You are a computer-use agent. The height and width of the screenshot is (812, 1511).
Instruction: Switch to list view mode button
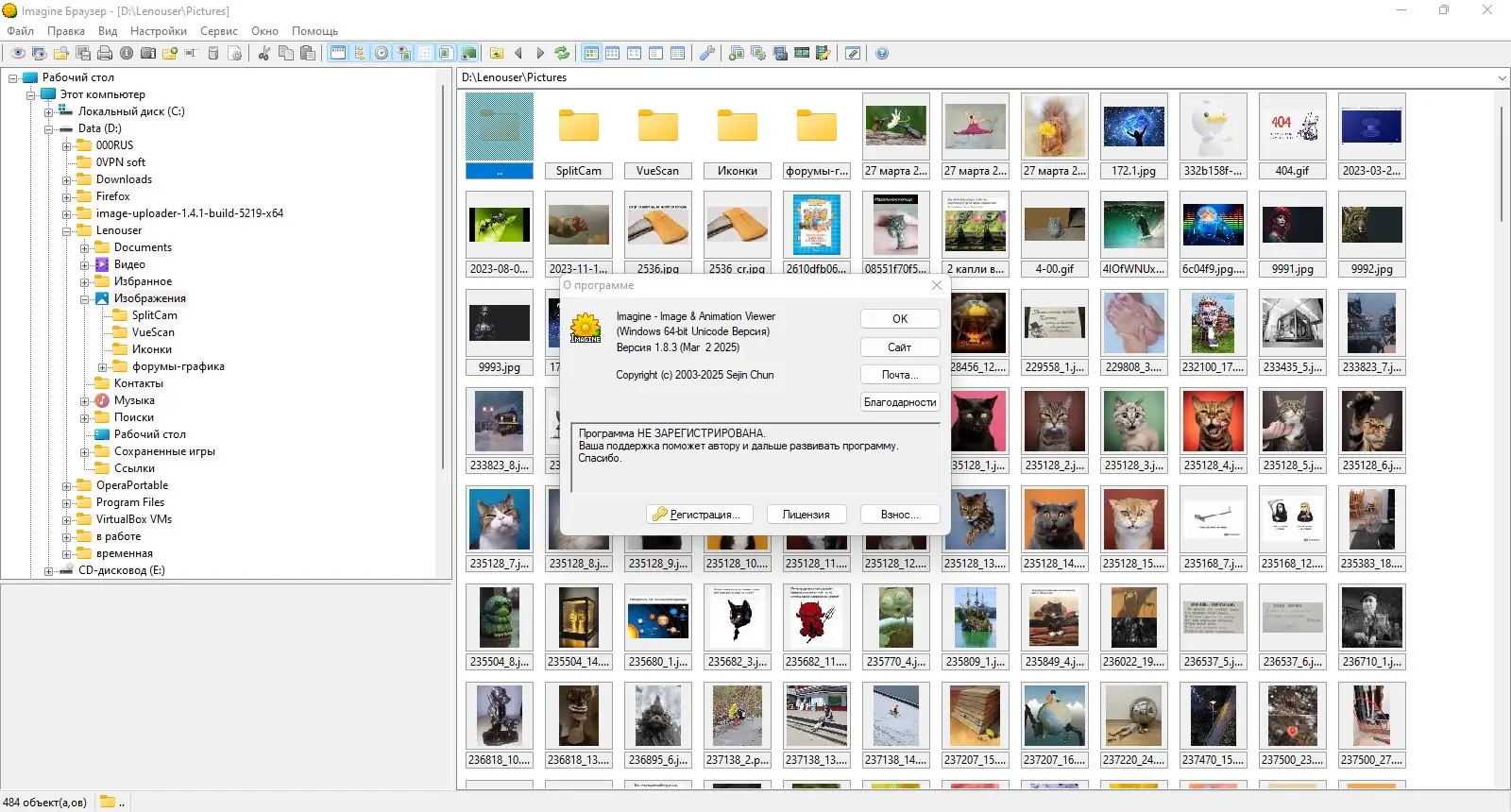coord(656,54)
